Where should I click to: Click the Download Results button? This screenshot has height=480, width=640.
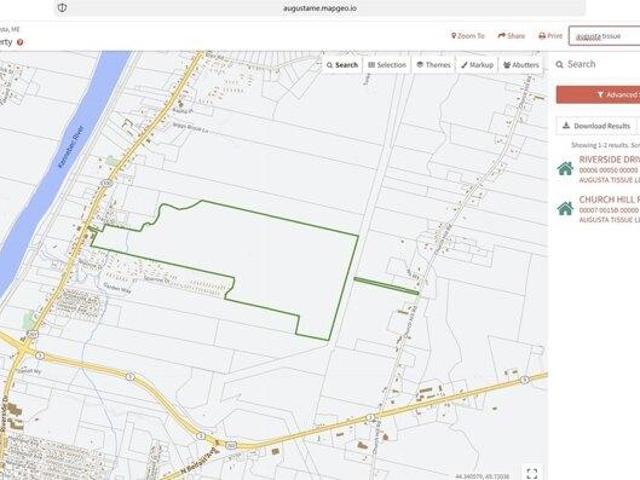point(597,126)
